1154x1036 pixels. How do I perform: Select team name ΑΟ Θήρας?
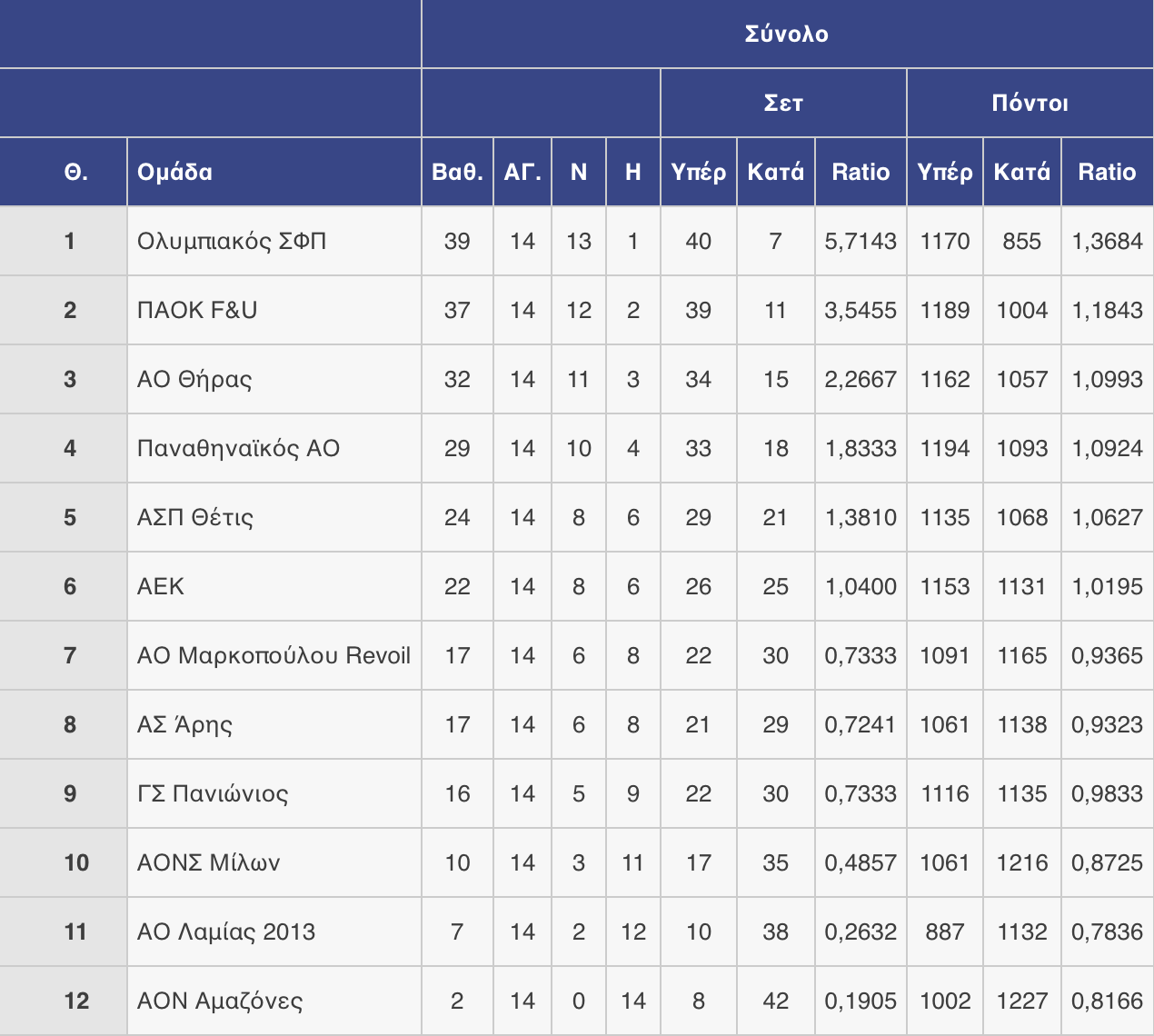tap(194, 379)
